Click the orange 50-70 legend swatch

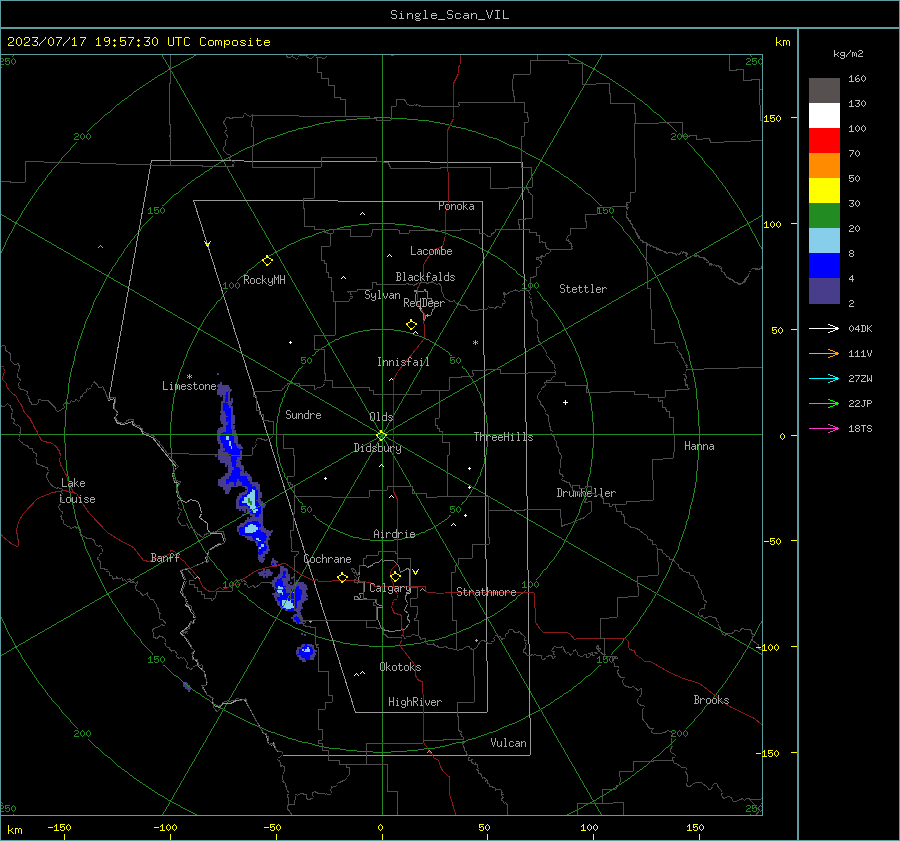(x=824, y=166)
